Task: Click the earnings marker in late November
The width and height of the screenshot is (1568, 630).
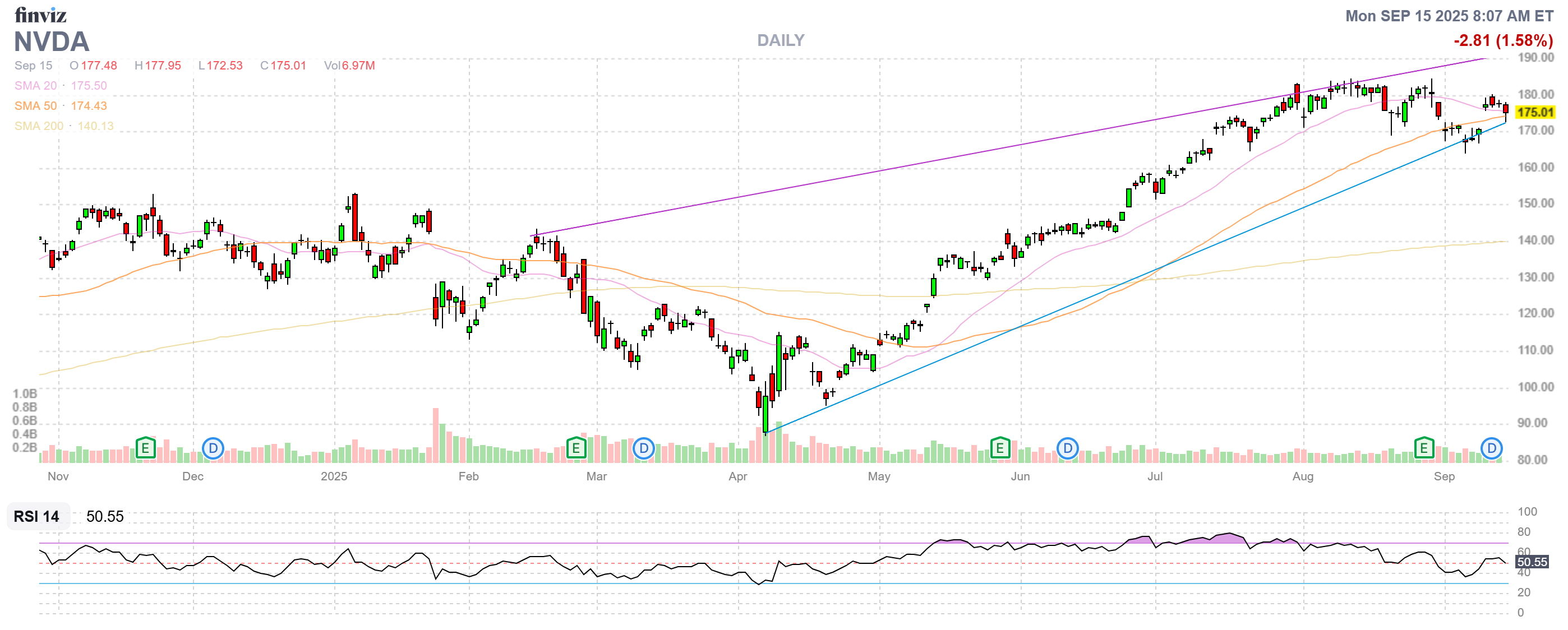Action: 145,449
